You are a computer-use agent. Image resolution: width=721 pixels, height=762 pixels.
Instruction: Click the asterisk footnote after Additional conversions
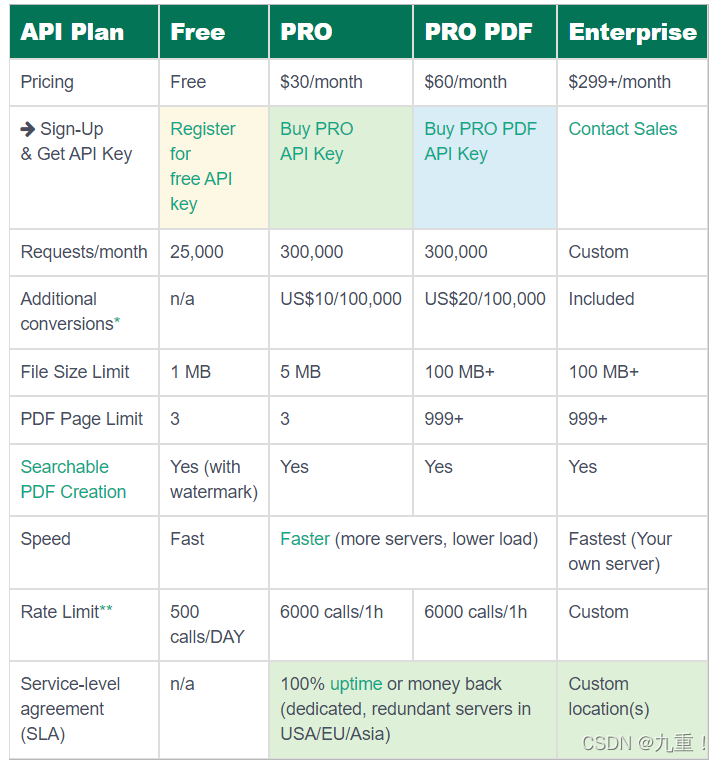click(x=117, y=321)
